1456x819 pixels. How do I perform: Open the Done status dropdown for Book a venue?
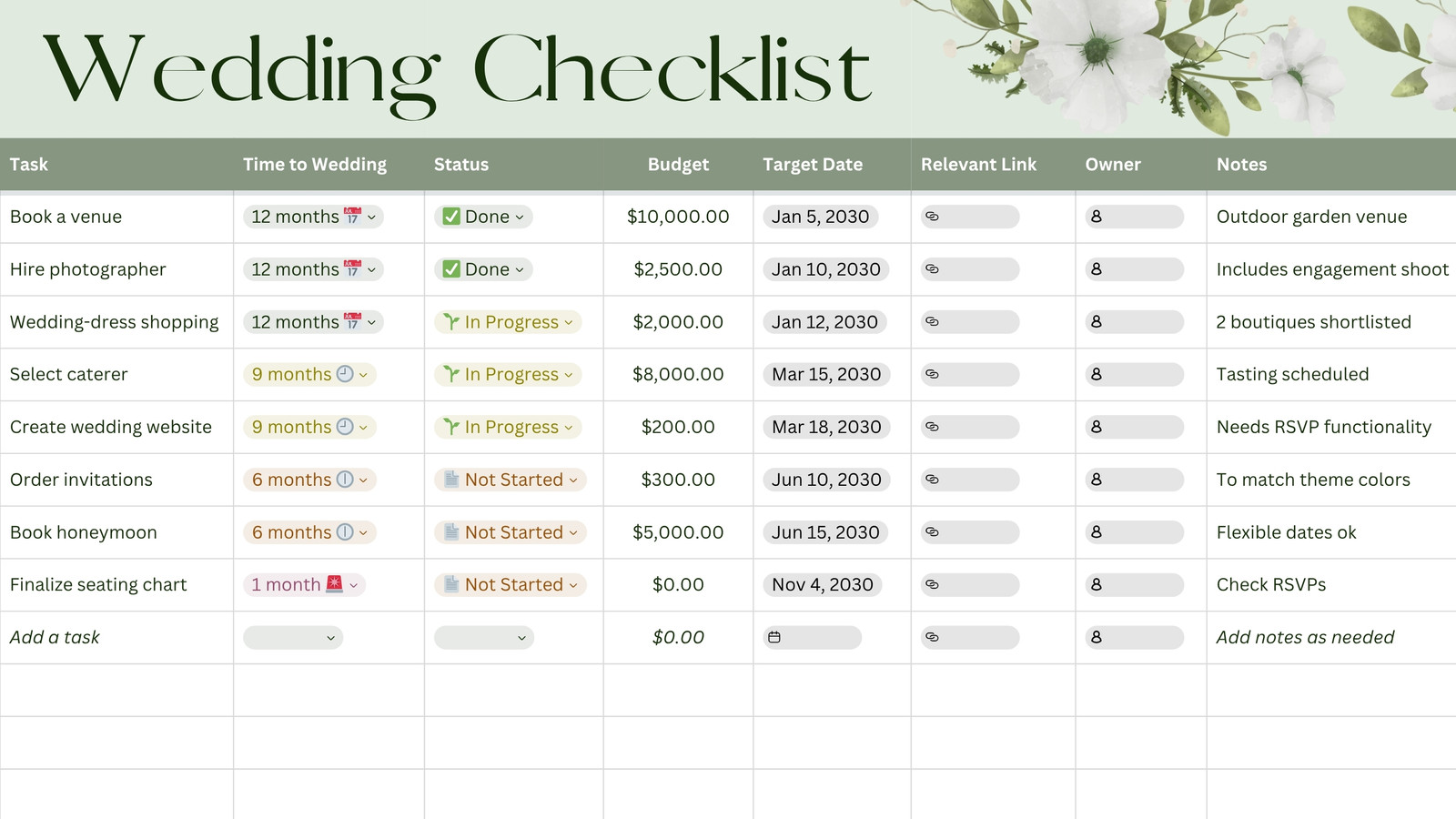click(484, 217)
